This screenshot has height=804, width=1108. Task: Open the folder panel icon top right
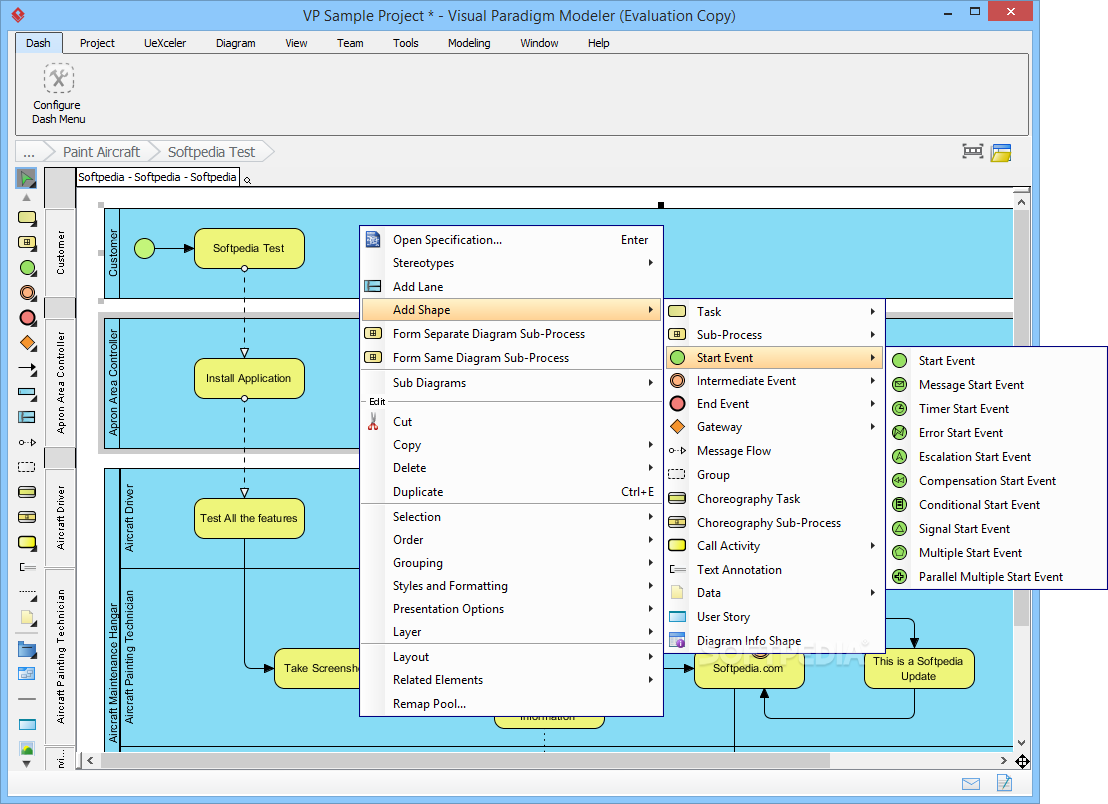click(1001, 152)
